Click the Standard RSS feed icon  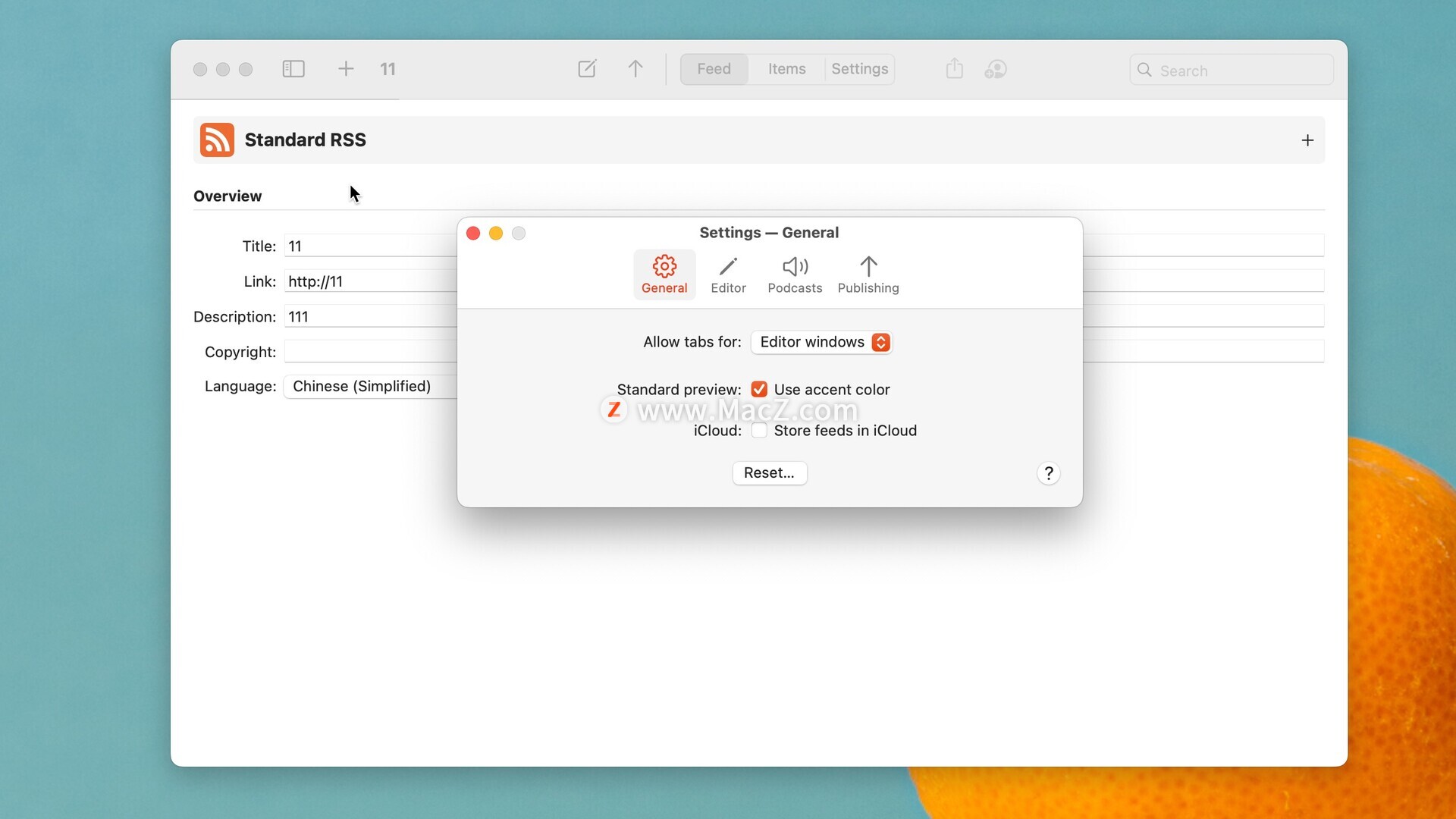coord(217,140)
